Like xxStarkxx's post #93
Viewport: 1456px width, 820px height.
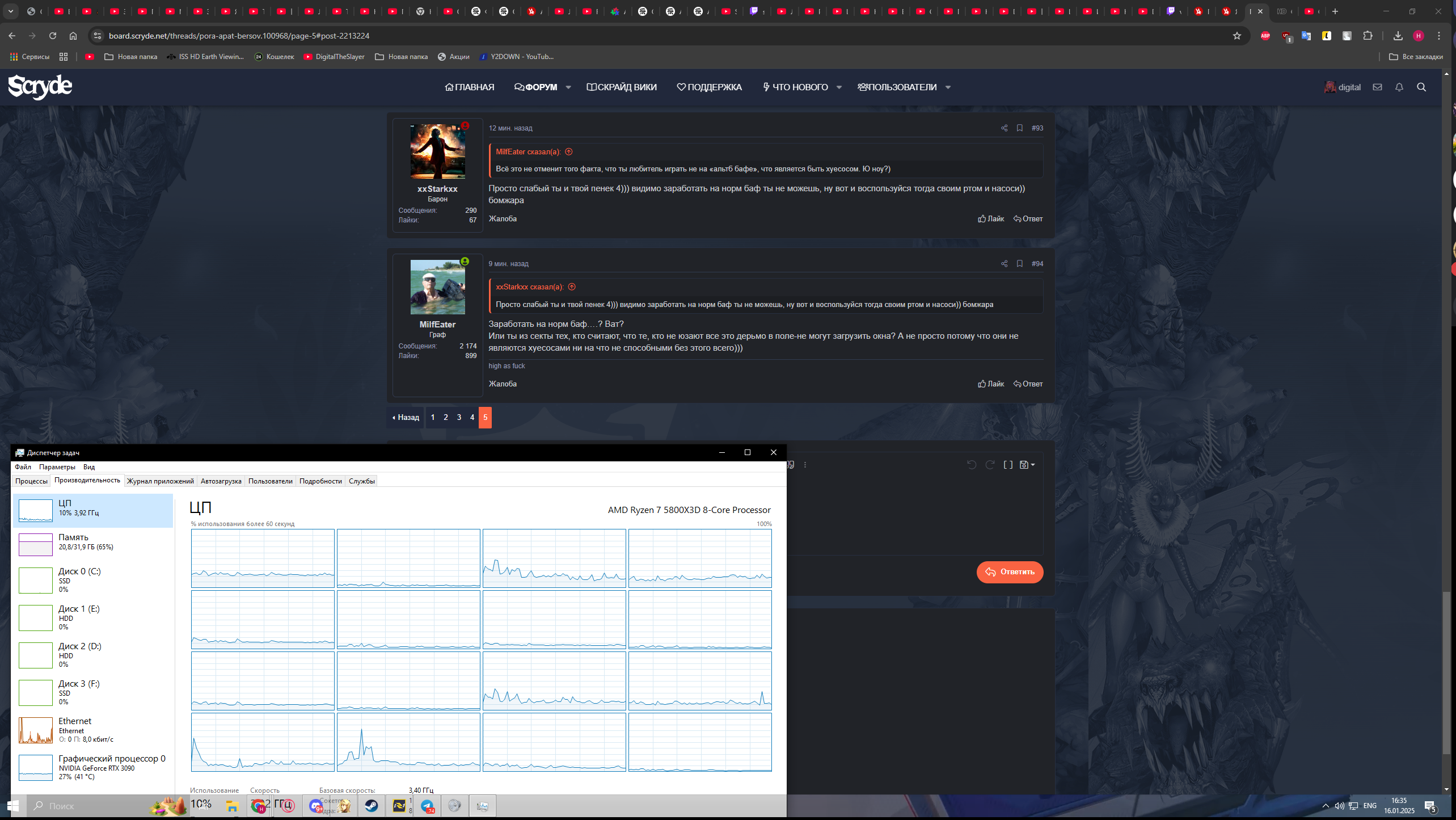(x=990, y=219)
